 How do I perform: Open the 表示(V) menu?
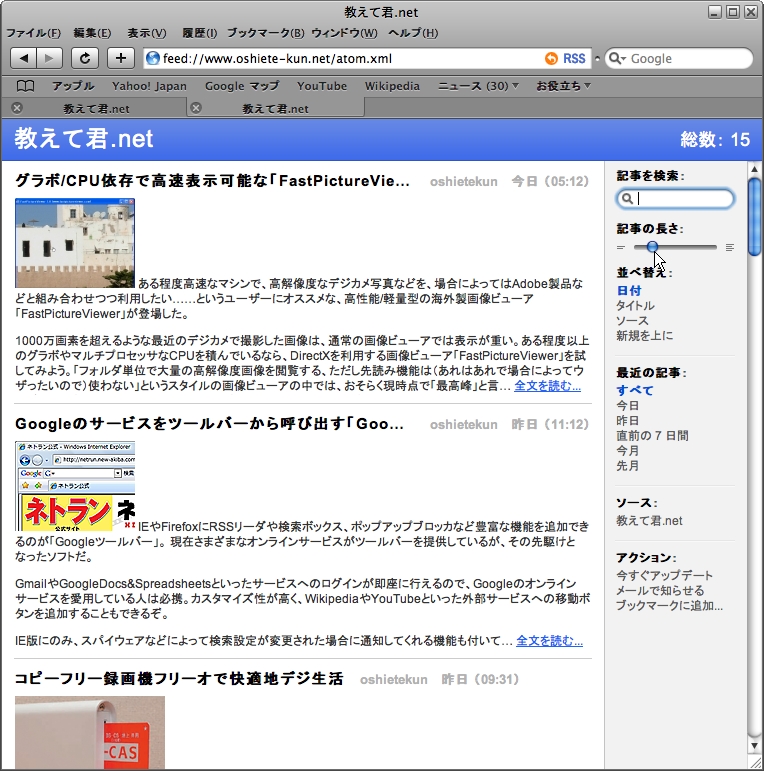(x=147, y=33)
